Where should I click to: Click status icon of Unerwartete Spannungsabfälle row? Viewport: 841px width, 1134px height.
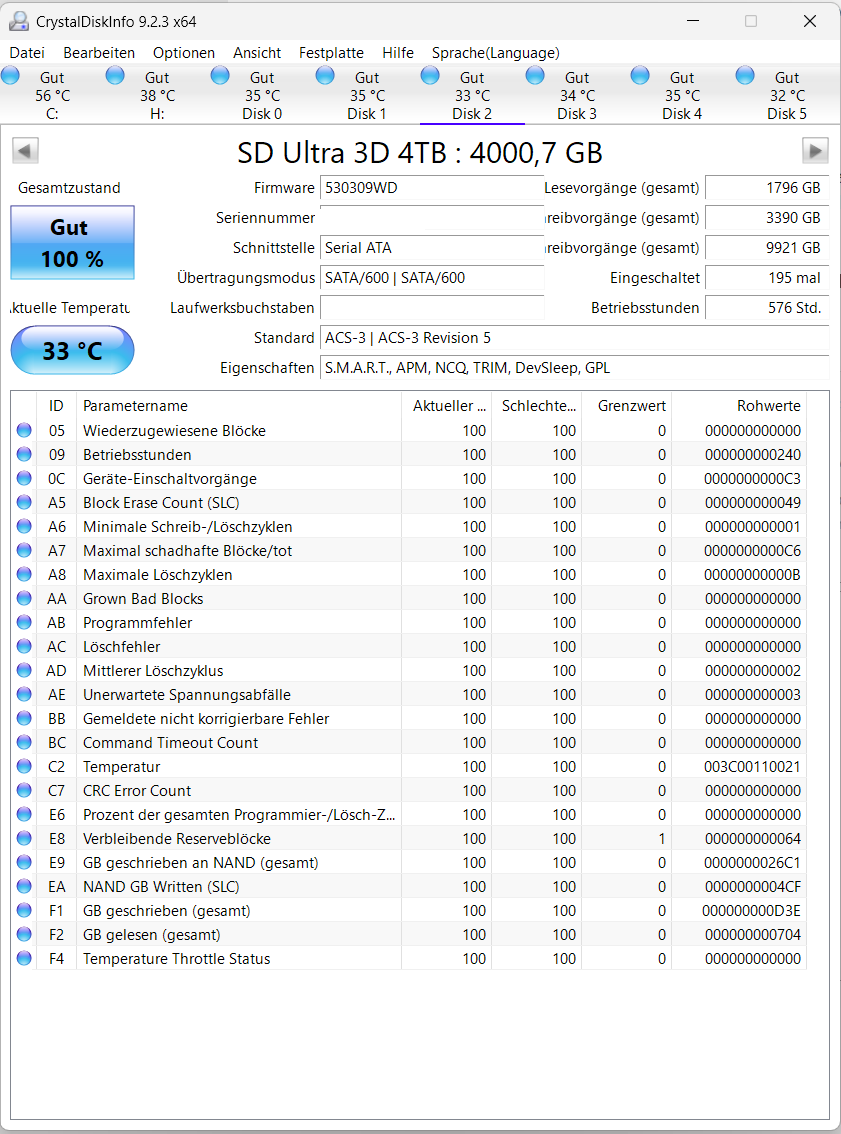click(x=24, y=694)
